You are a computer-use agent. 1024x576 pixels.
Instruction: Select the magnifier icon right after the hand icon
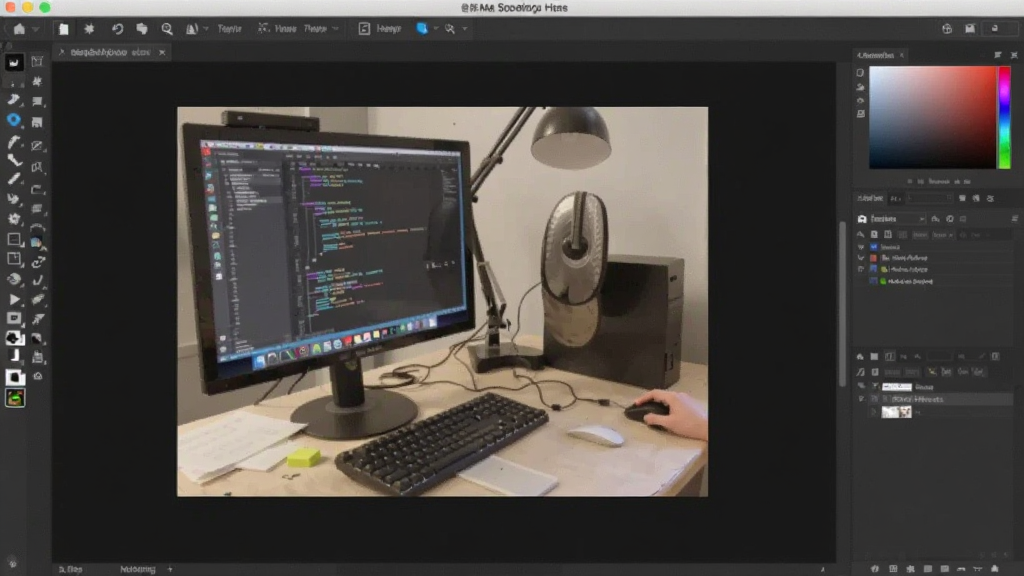(x=167, y=29)
